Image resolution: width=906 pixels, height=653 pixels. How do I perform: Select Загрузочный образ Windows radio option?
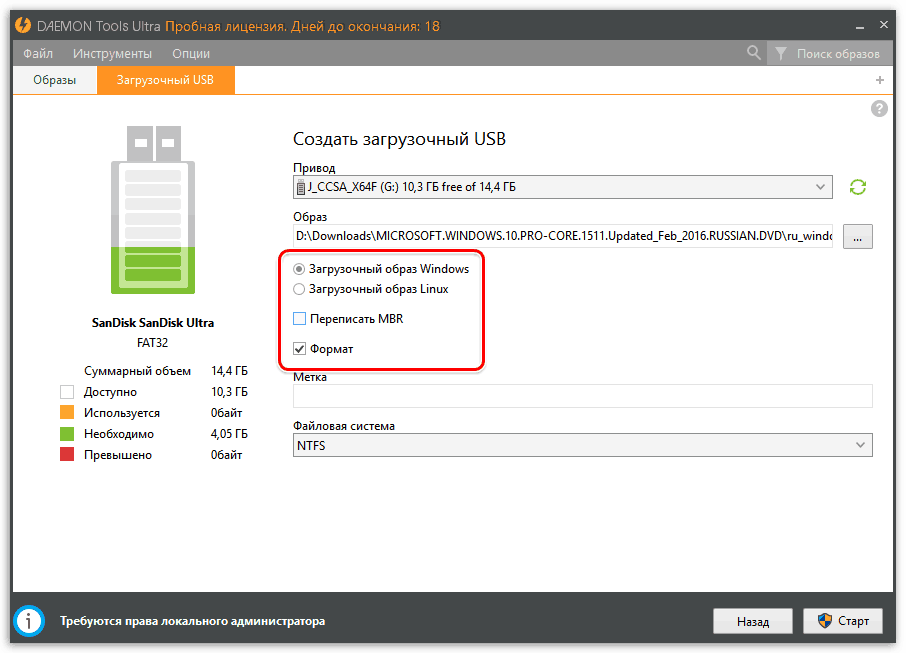[x=299, y=269]
